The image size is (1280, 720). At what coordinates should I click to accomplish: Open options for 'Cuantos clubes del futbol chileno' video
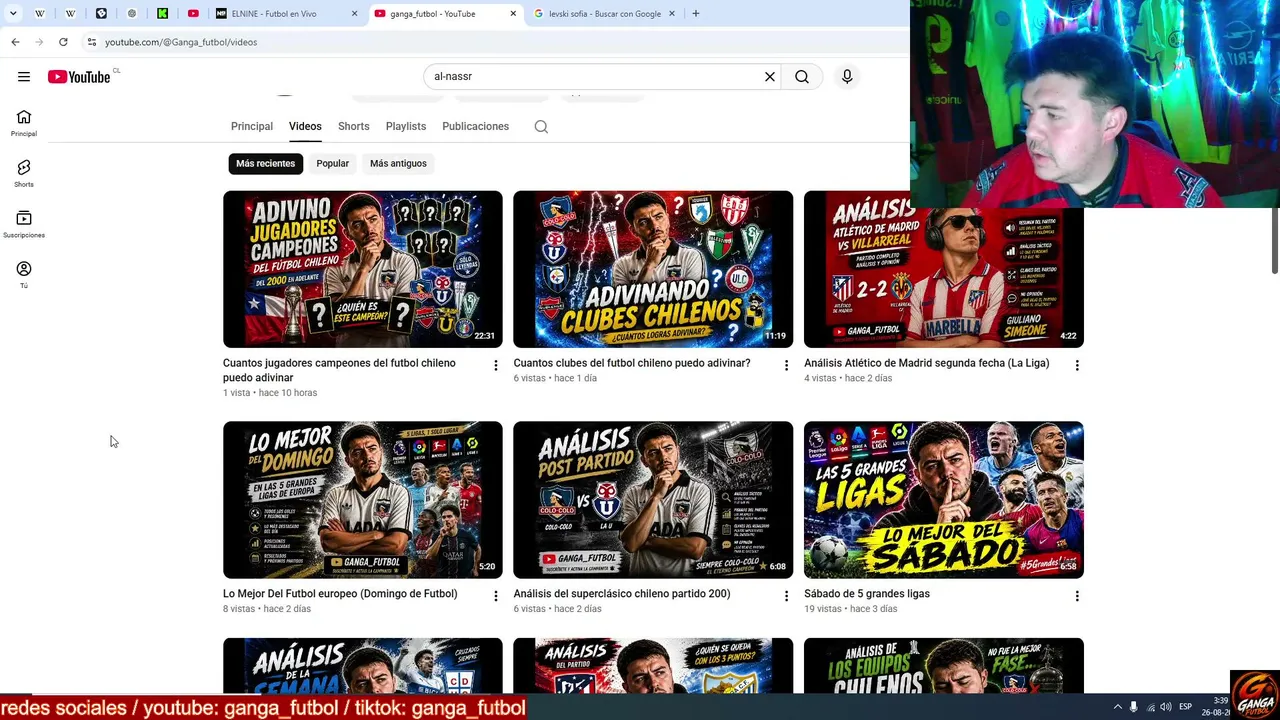786,366
